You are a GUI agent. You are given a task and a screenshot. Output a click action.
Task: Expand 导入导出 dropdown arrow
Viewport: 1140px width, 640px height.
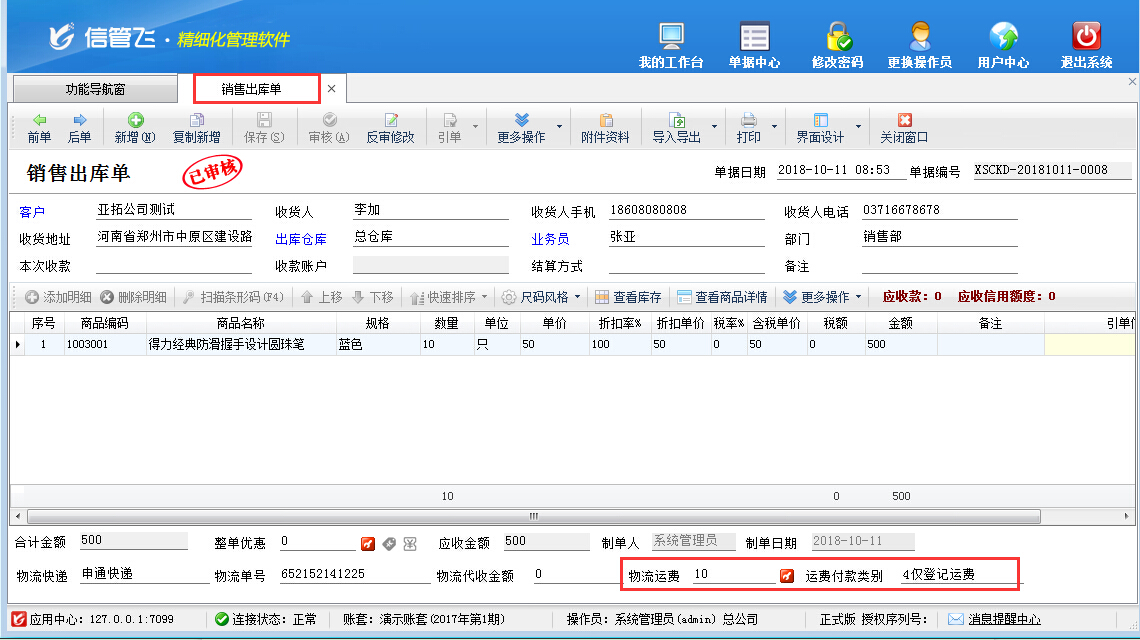tap(714, 127)
